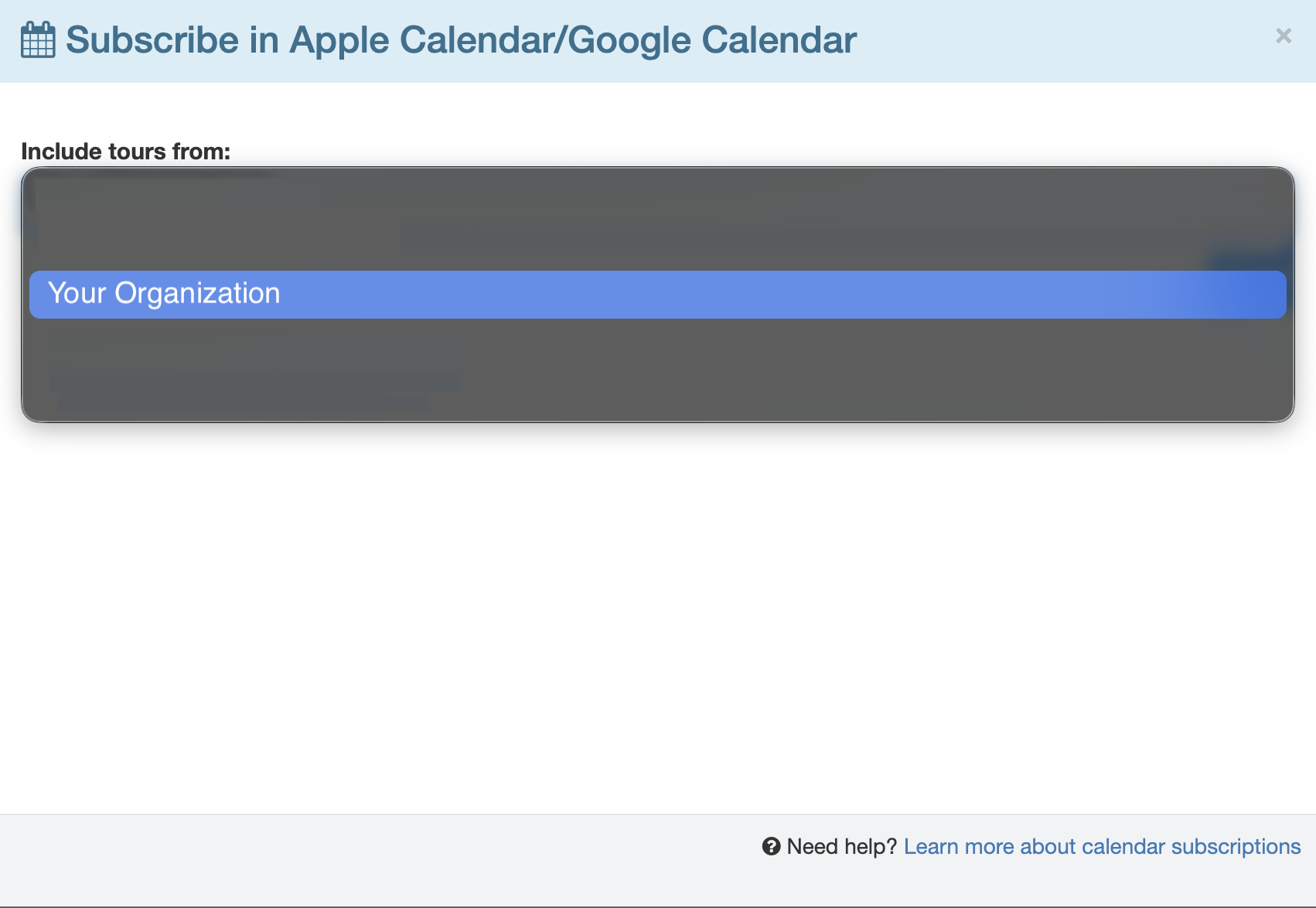Select the "Your Organization" dropdown option
1316x908 pixels.
(x=657, y=294)
